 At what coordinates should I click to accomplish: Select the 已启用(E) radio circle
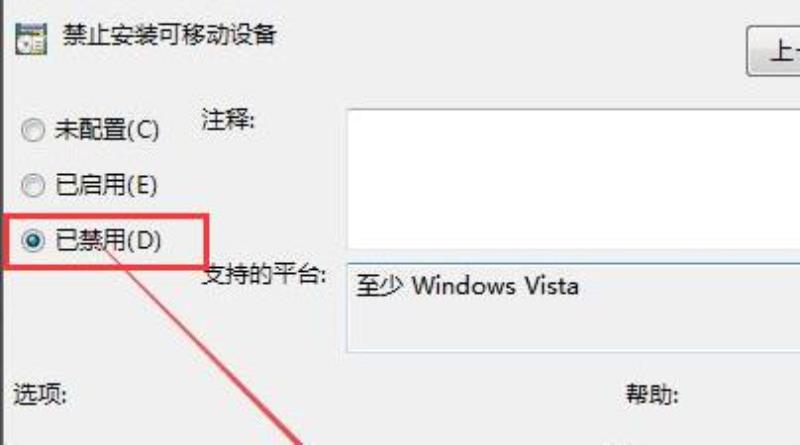click(x=33, y=185)
